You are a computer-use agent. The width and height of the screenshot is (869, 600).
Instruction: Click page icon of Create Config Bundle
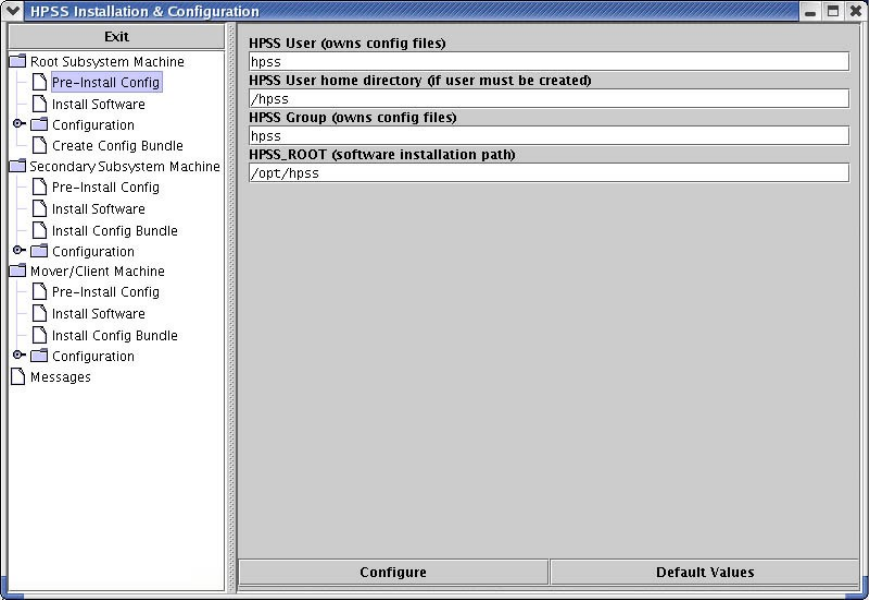[39, 145]
